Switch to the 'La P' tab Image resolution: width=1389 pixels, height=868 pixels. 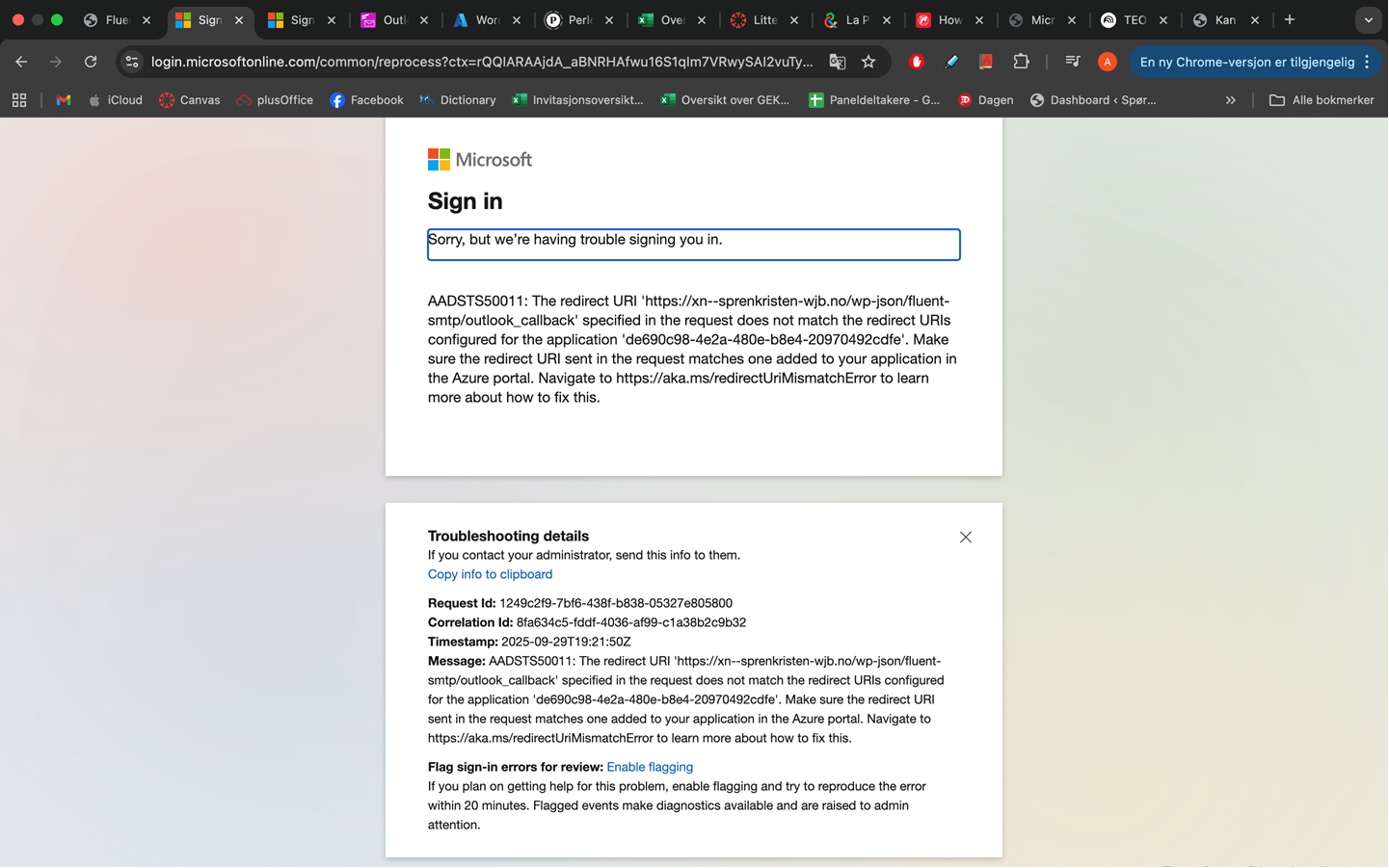858,20
